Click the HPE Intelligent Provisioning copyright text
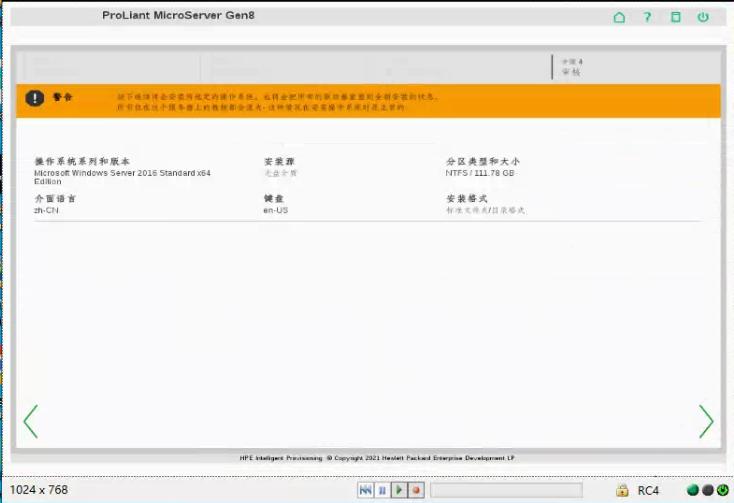This screenshot has height=503, width=734. (x=377, y=458)
